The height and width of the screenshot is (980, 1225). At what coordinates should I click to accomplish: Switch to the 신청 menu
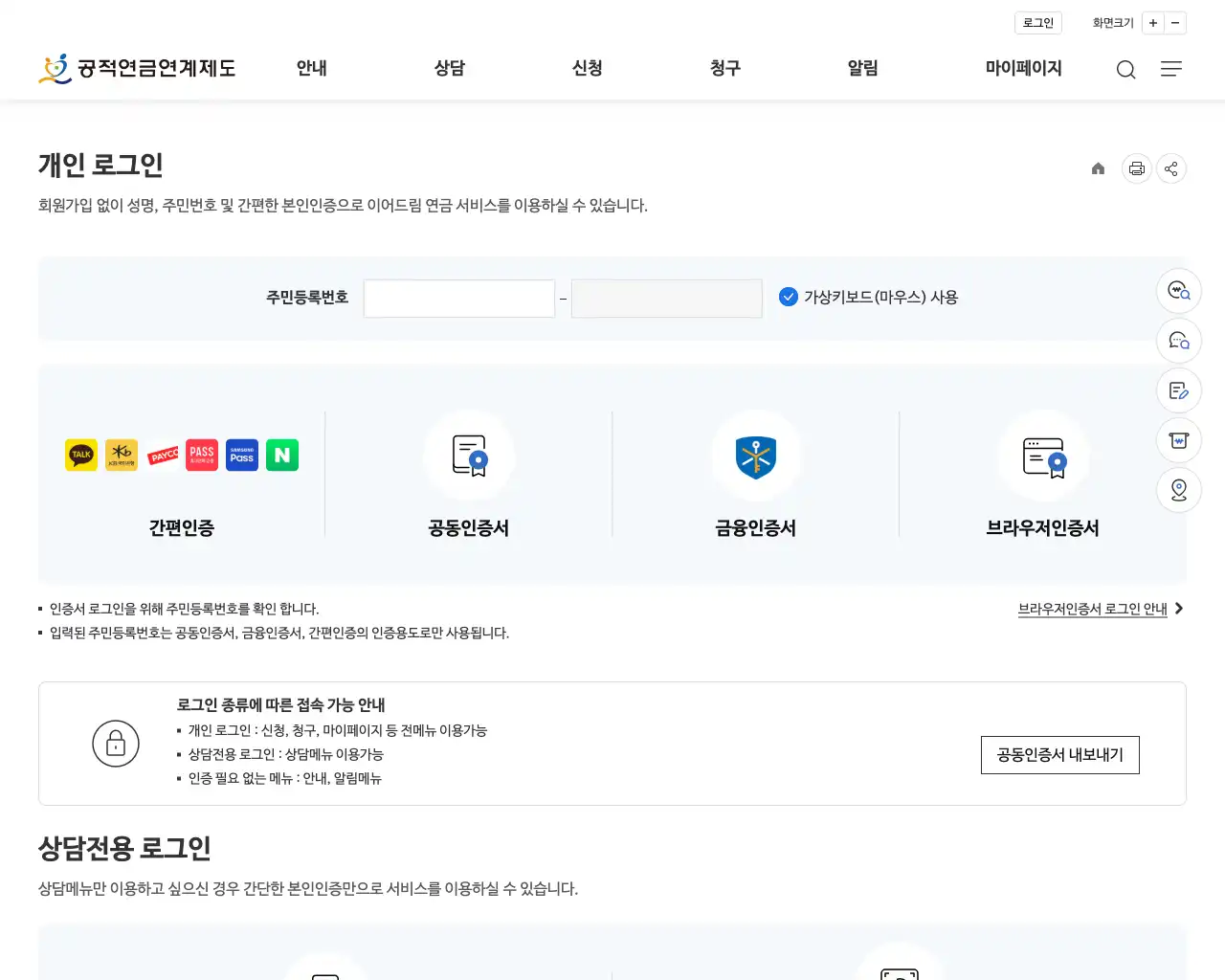586,68
